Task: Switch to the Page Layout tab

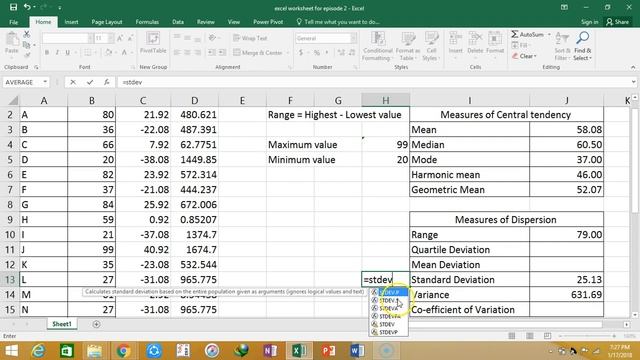Action: 107,22
